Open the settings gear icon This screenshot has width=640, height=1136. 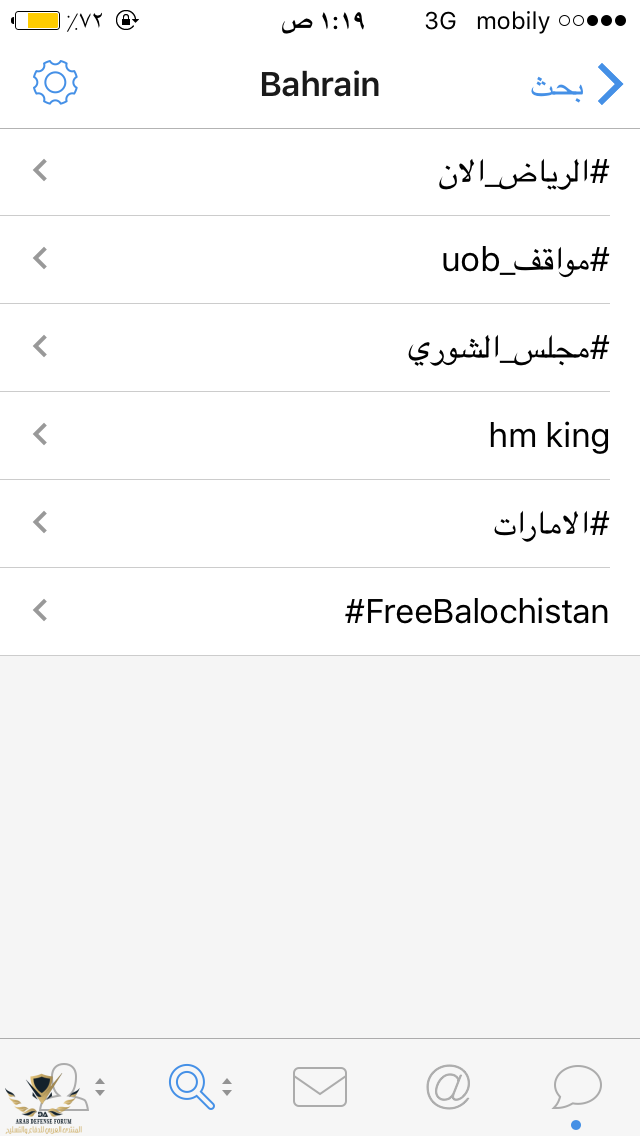tap(55, 83)
